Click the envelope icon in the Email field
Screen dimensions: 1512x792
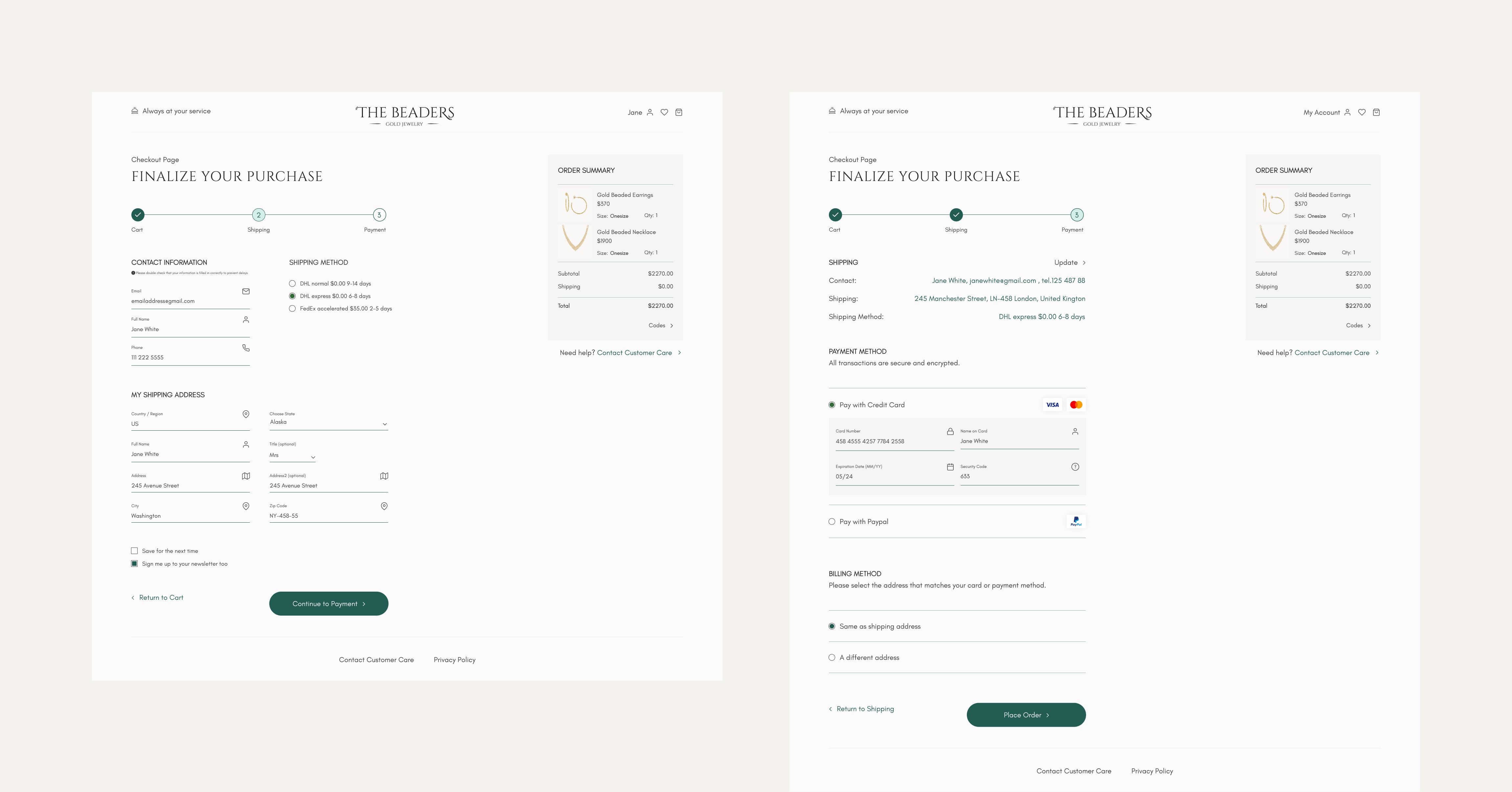[246, 291]
